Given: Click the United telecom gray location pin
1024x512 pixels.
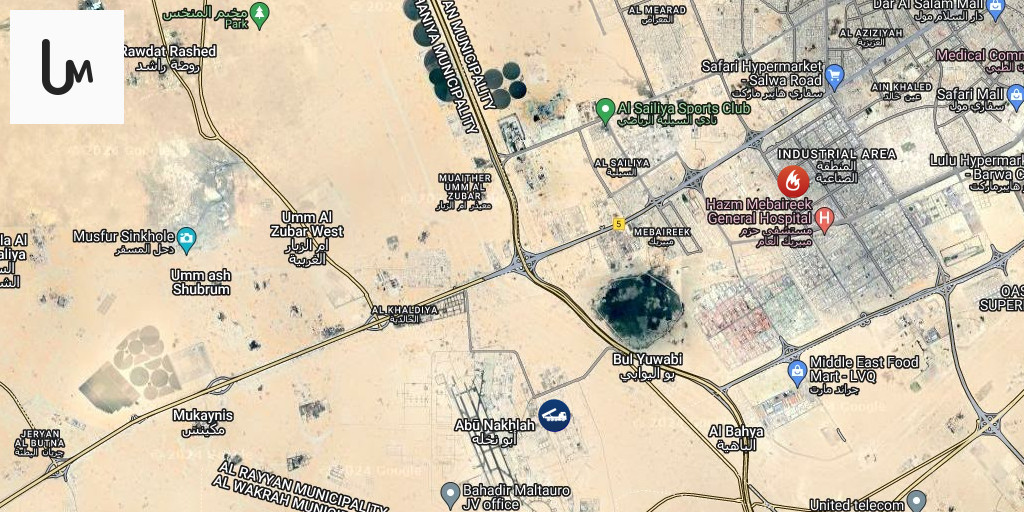Looking at the screenshot, I should click(916, 501).
